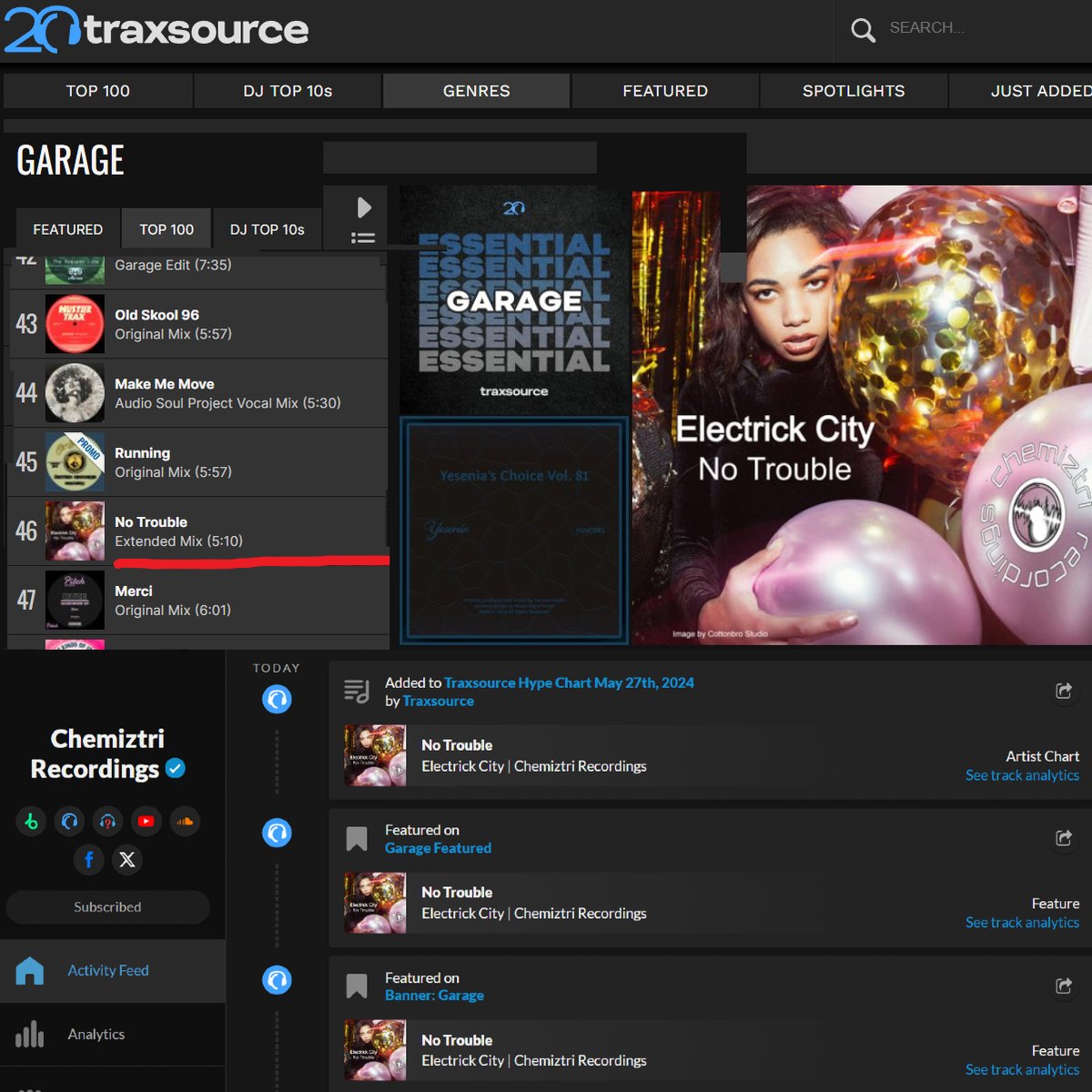Click timeline Traxsource icon for Banner: Garage entry
The width and height of the screenshot is (1092, 1092).
[277, 980]
